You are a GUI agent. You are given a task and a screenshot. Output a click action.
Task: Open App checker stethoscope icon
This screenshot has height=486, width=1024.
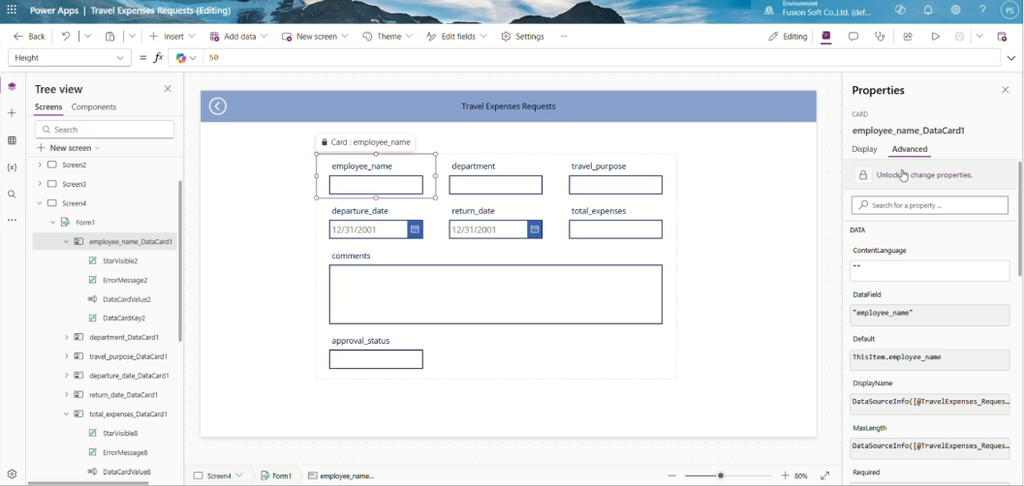880,37
